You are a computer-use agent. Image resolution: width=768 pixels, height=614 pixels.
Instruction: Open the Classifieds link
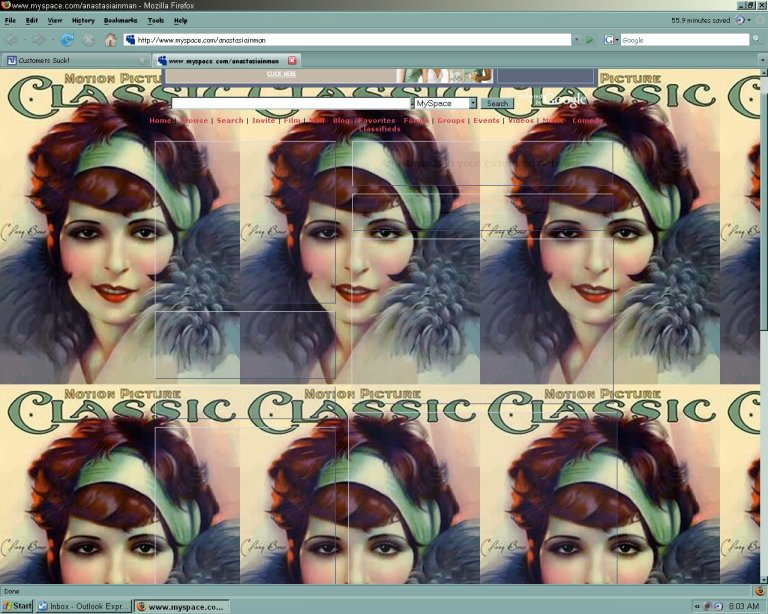pyautogui.click(x=379, y=129)
